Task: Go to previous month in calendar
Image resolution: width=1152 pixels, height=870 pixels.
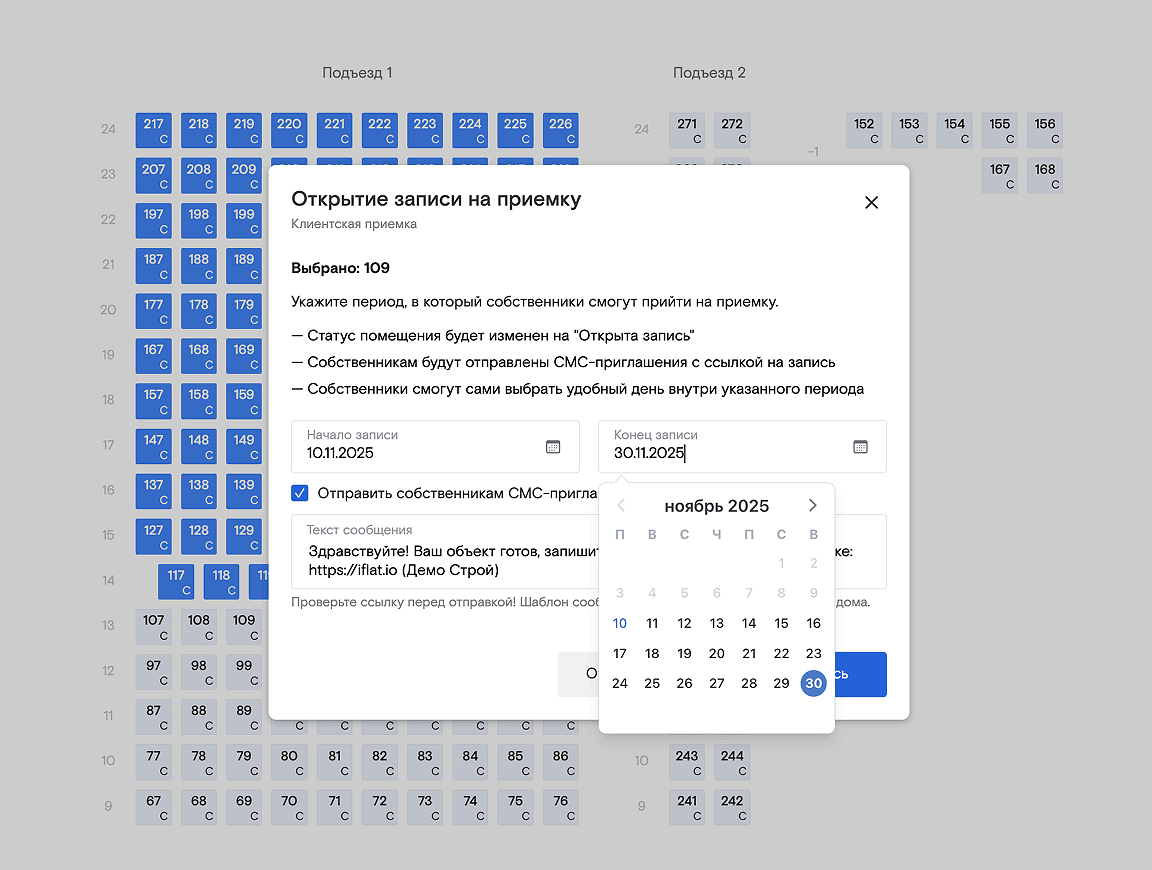Action: click(621, 505)
